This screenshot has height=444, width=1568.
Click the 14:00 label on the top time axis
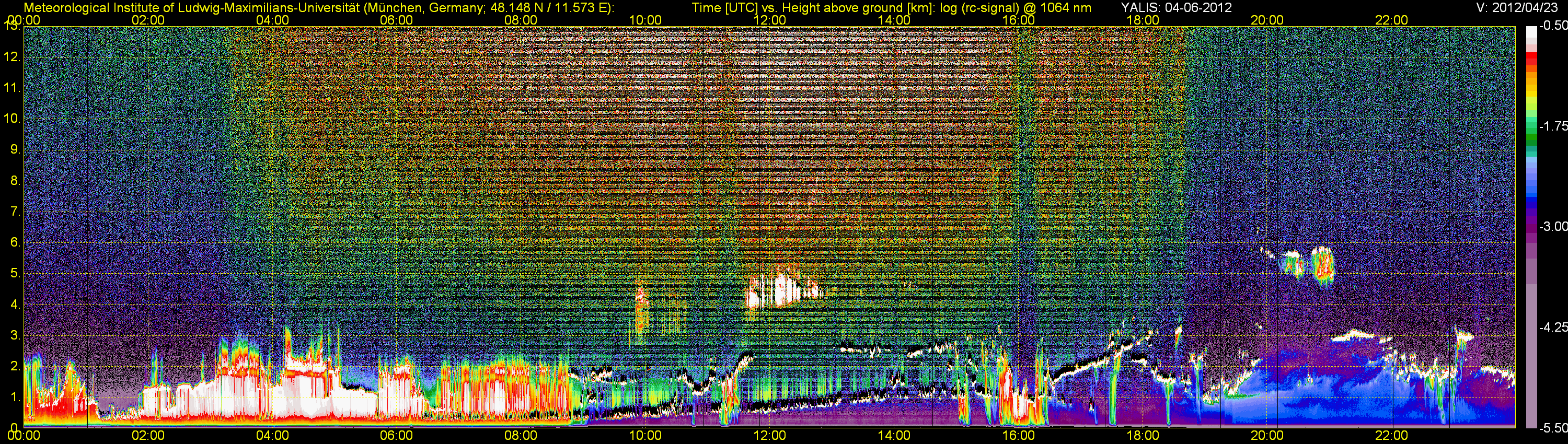click(x=894, y=20)
